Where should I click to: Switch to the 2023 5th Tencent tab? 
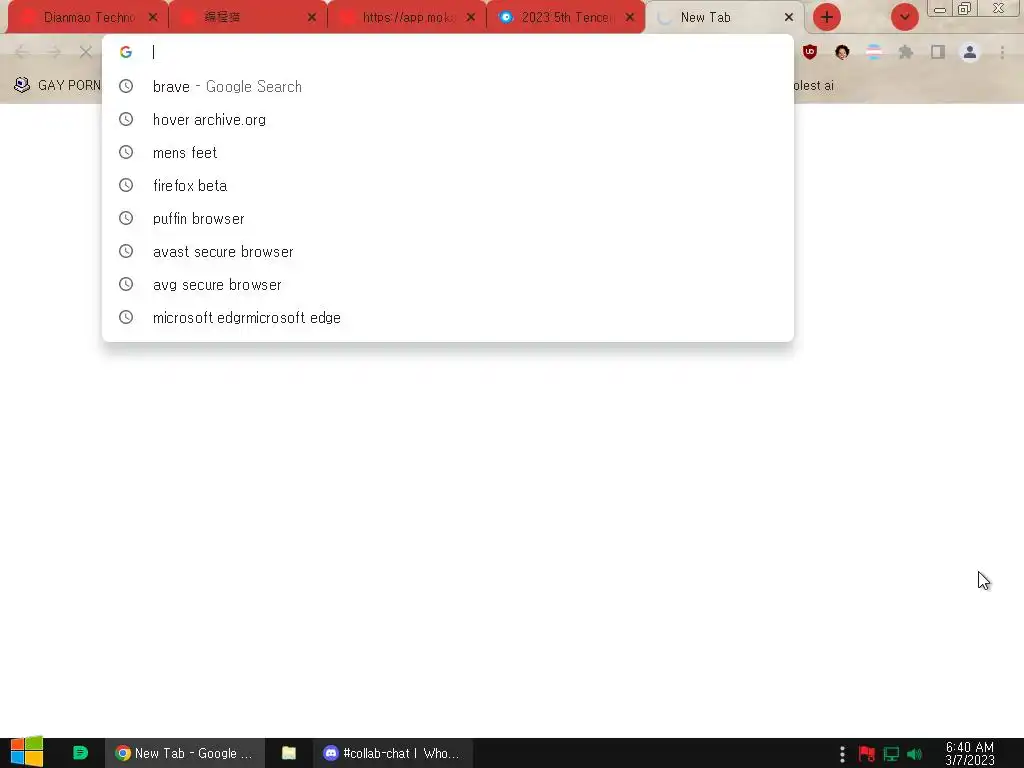[565, 18]
